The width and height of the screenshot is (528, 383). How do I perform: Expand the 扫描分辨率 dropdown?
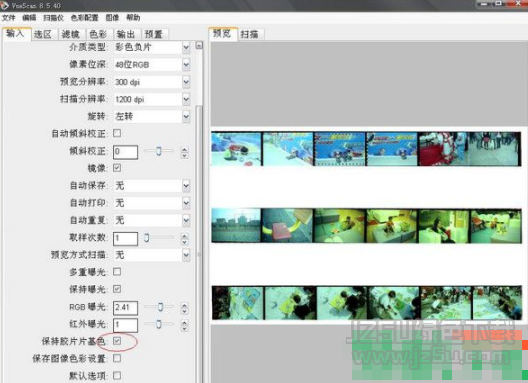(186, 99)
